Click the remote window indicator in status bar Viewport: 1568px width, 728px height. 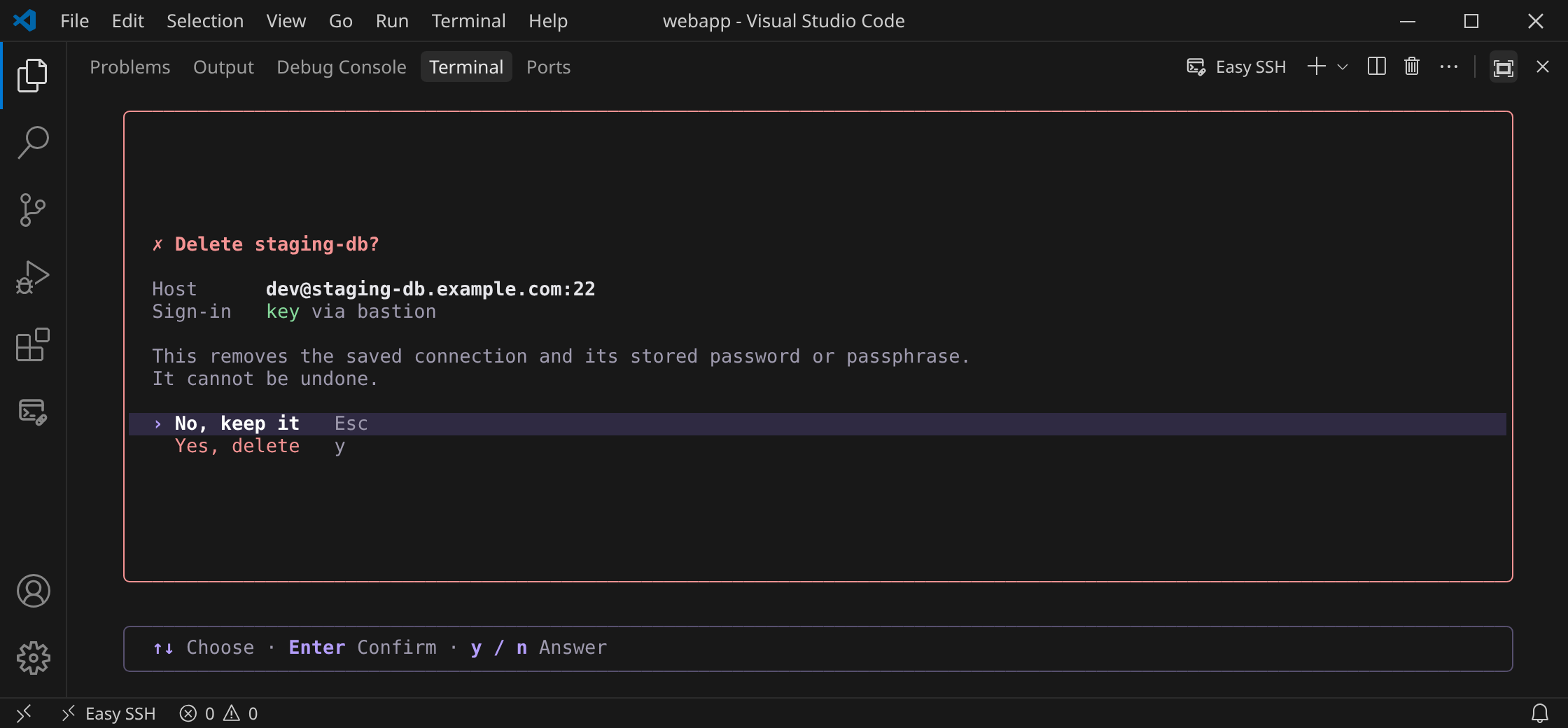[24, 713]
